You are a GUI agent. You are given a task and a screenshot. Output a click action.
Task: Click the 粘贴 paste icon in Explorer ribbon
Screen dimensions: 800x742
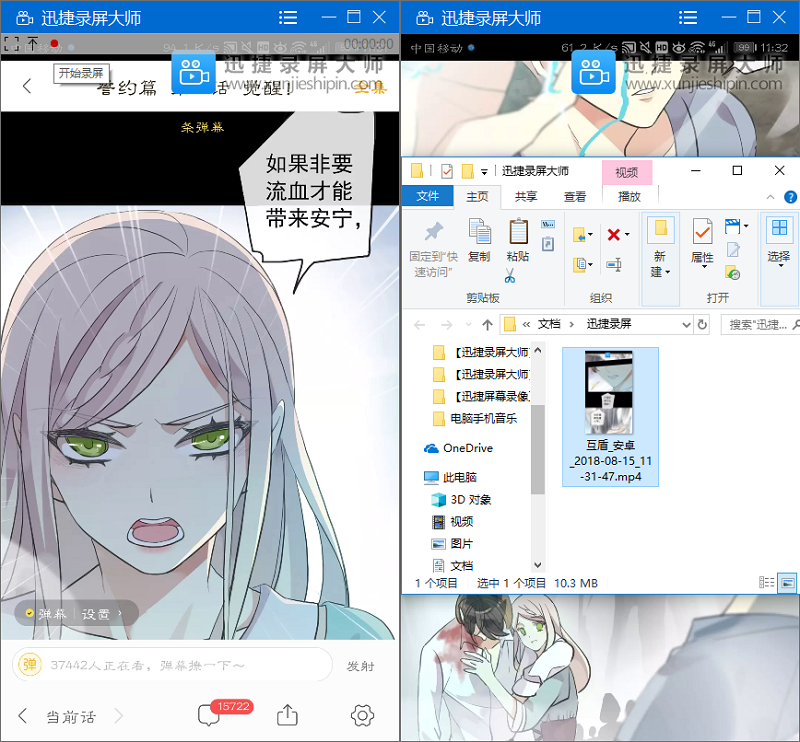point(518,231)
